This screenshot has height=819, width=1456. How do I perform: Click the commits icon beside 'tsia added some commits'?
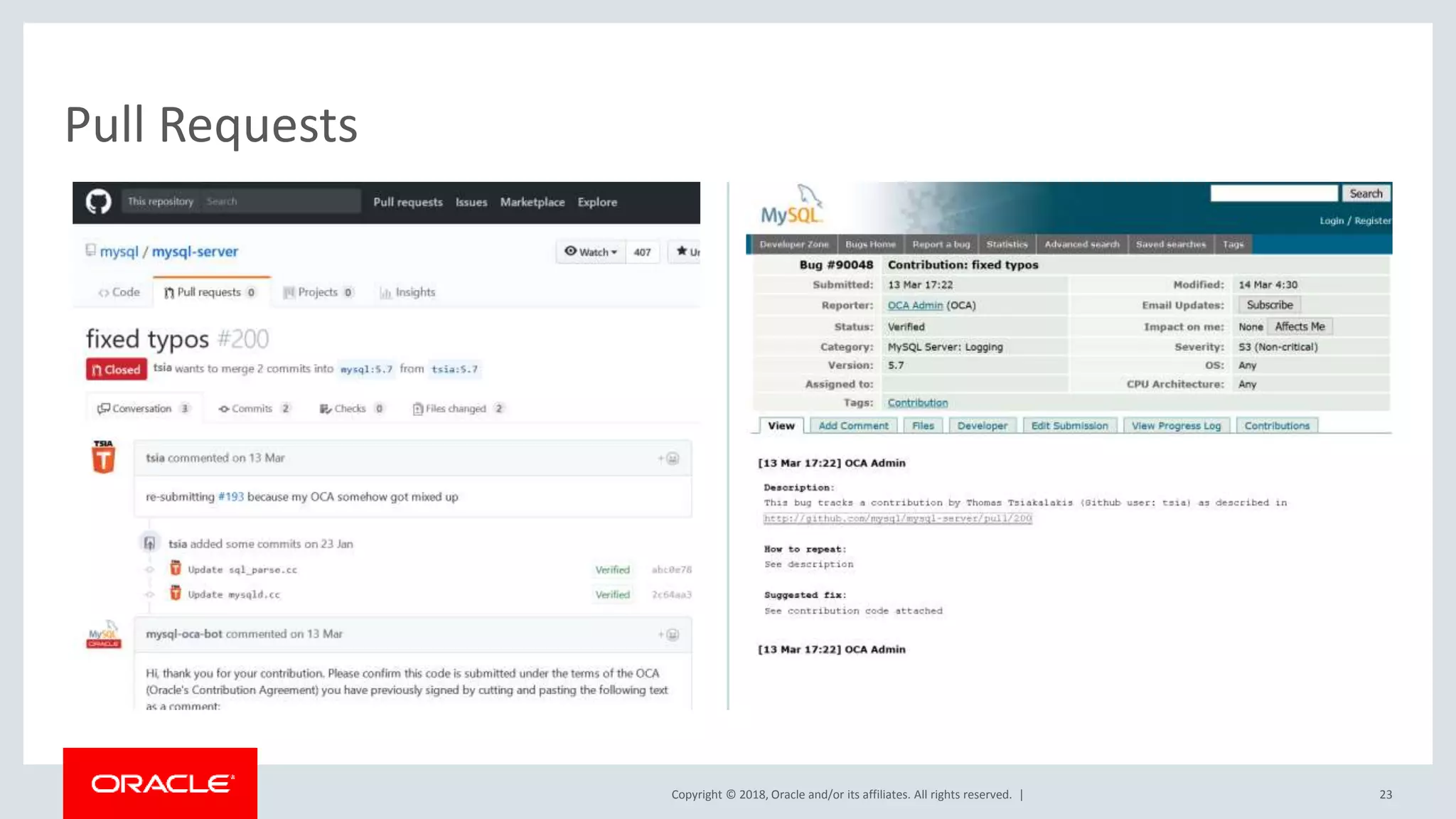pos(149,543)
